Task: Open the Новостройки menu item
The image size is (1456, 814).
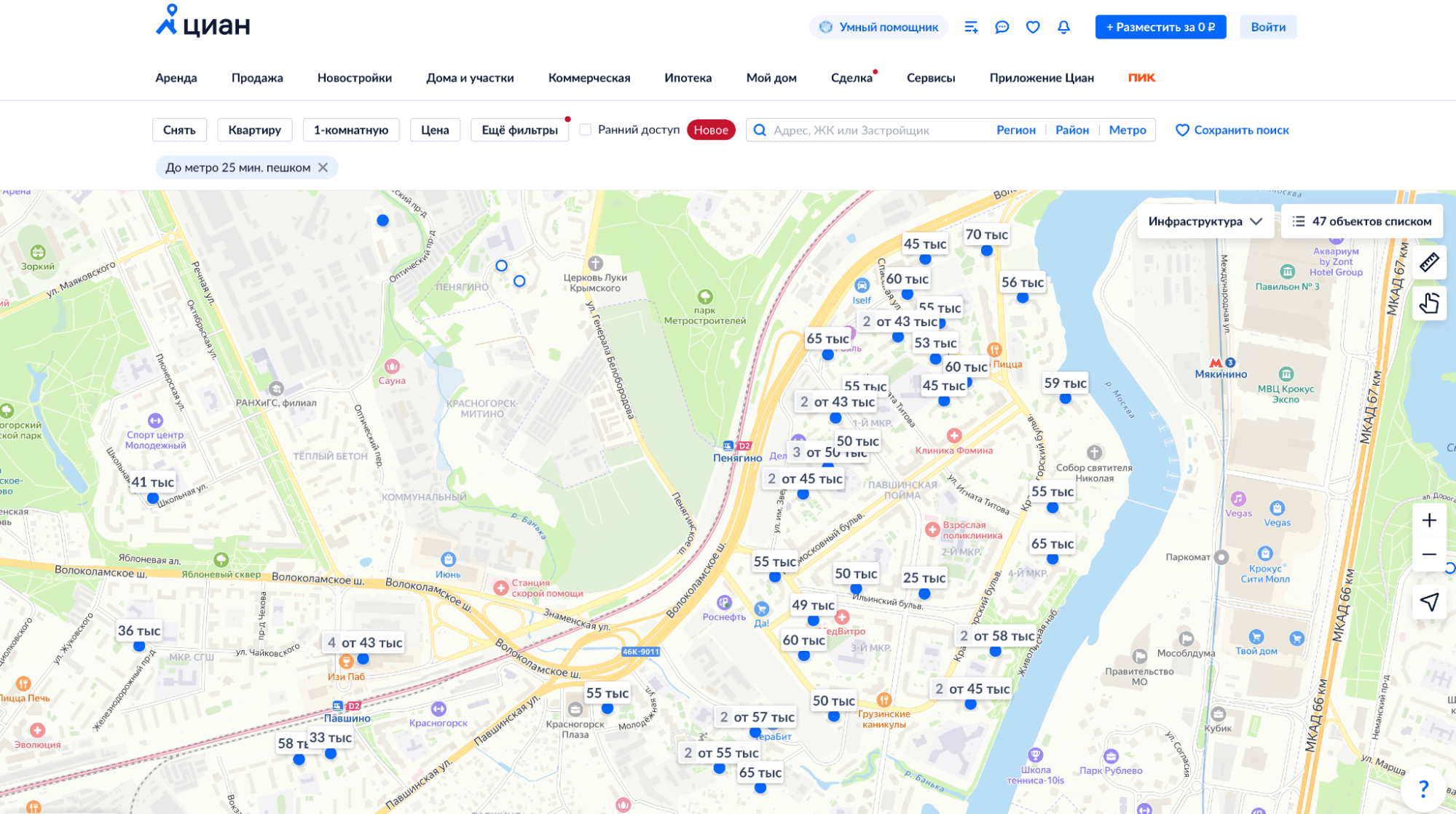Action: click(355, 78)
